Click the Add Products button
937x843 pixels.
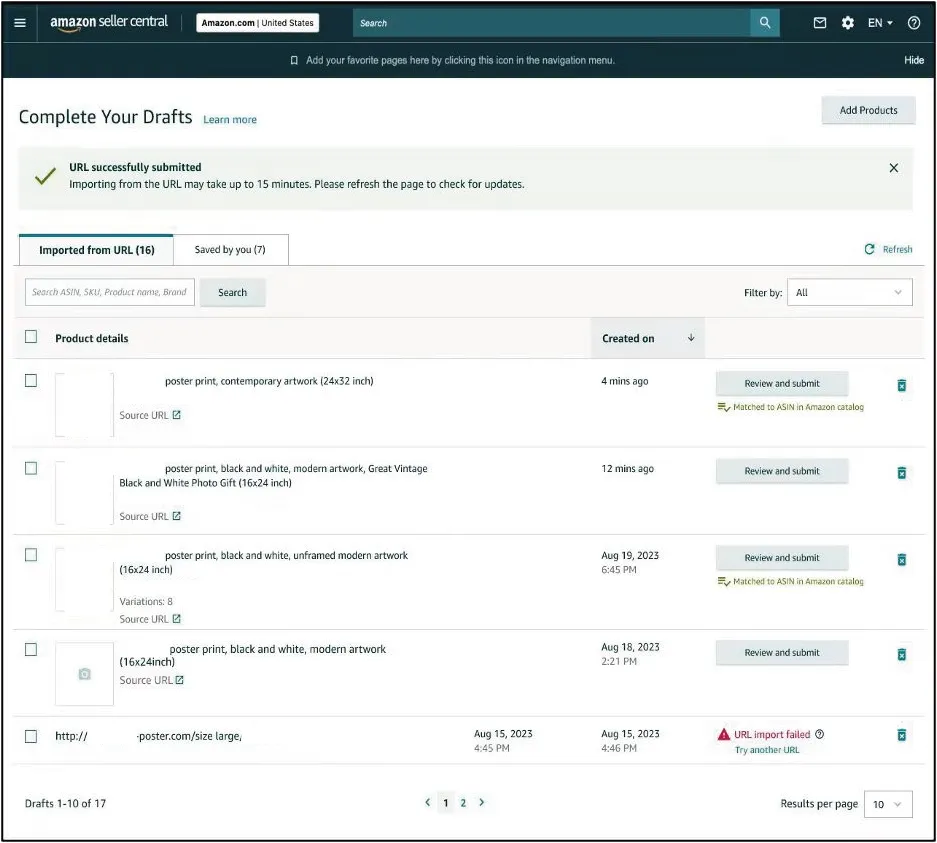pos(868,110)
